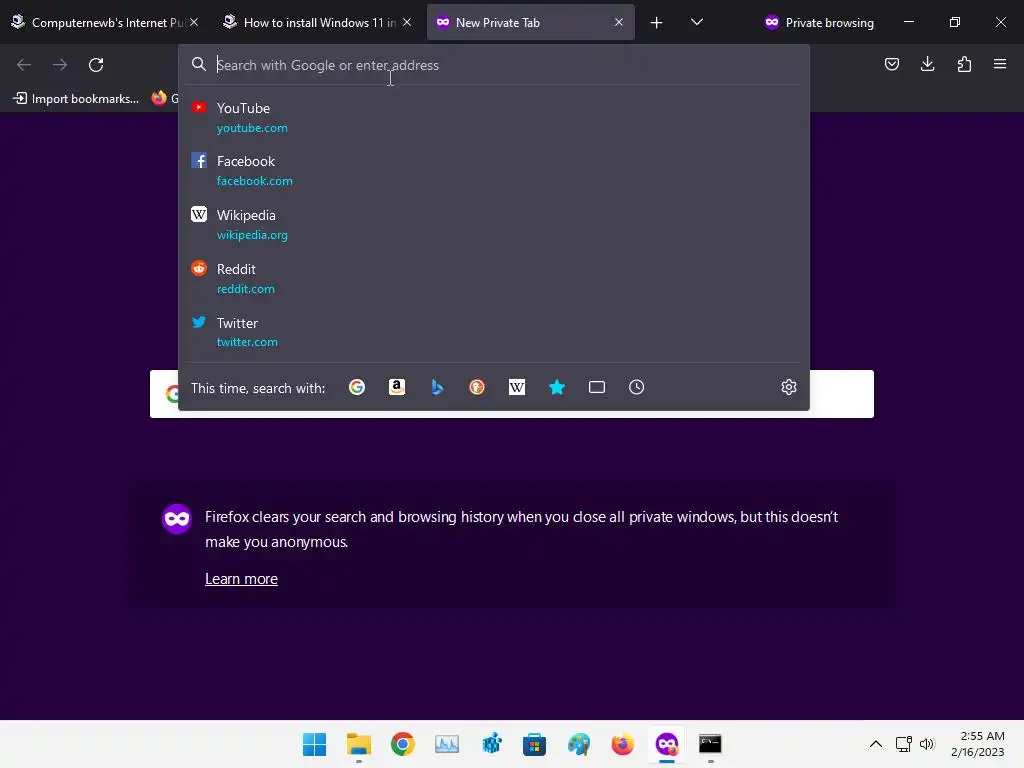Show hidden system tray icons
This screenshot has width=1024, height=768.
876,744
